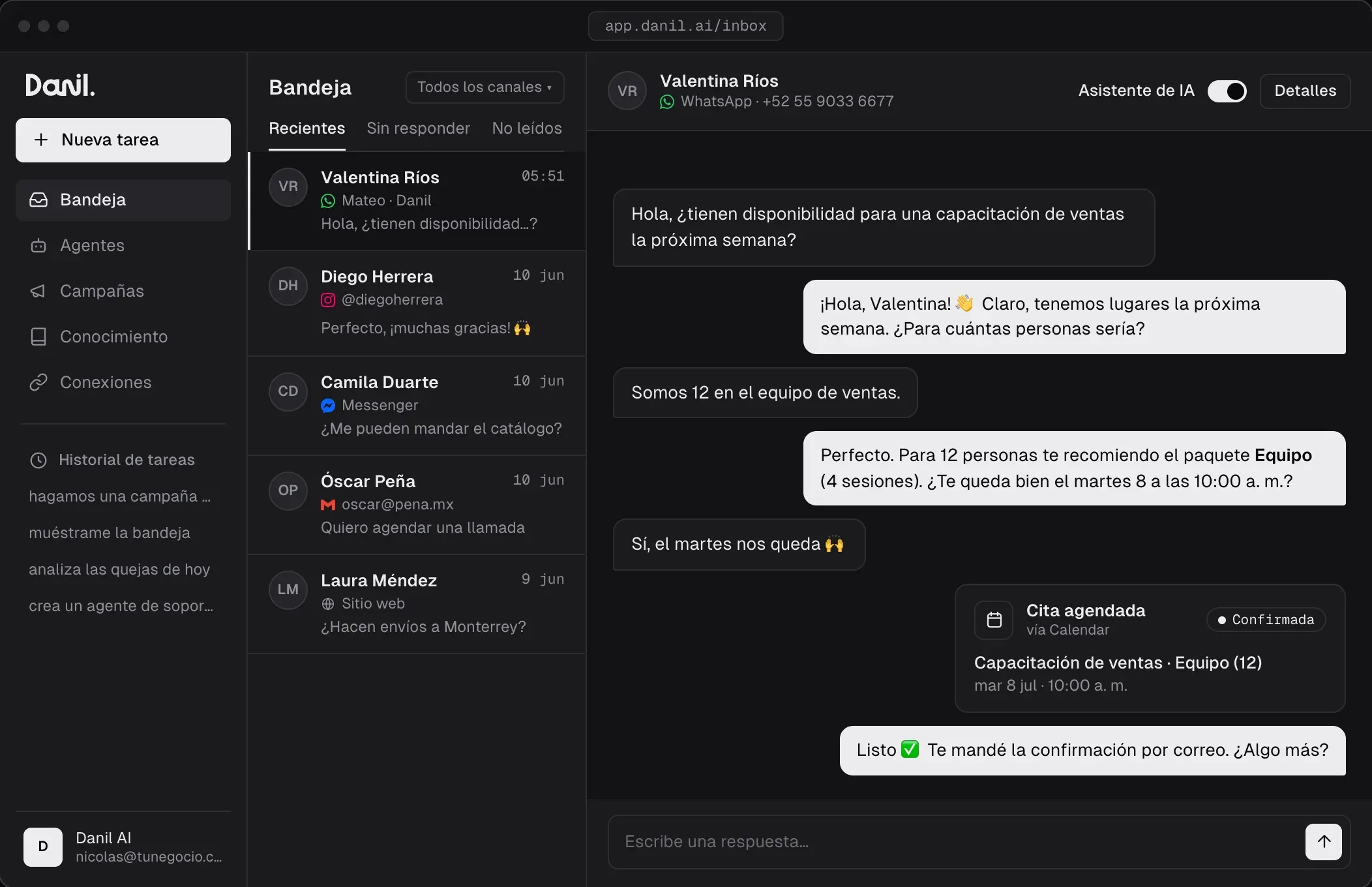Click the plus icon in Nueva tarea
The image size is (1372, 887).
click(x=41, y=140)
